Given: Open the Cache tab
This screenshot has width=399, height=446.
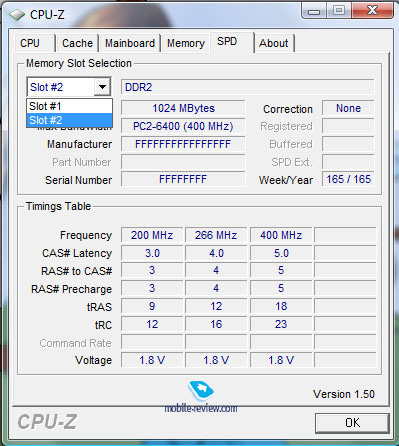Looking at the screenshot, I should (x=77, y=43).
